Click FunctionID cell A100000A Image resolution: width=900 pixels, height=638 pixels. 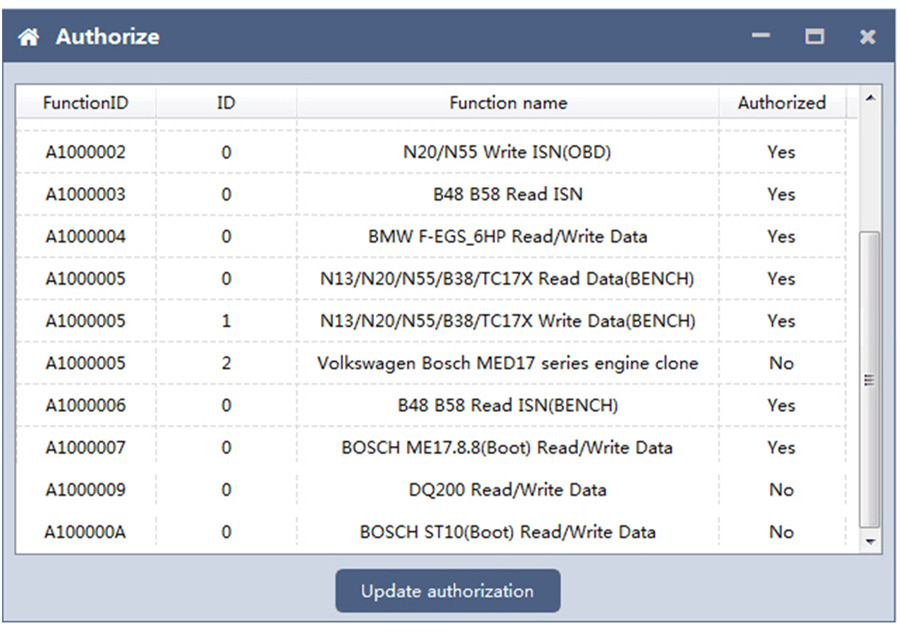[x=86, y=532]
